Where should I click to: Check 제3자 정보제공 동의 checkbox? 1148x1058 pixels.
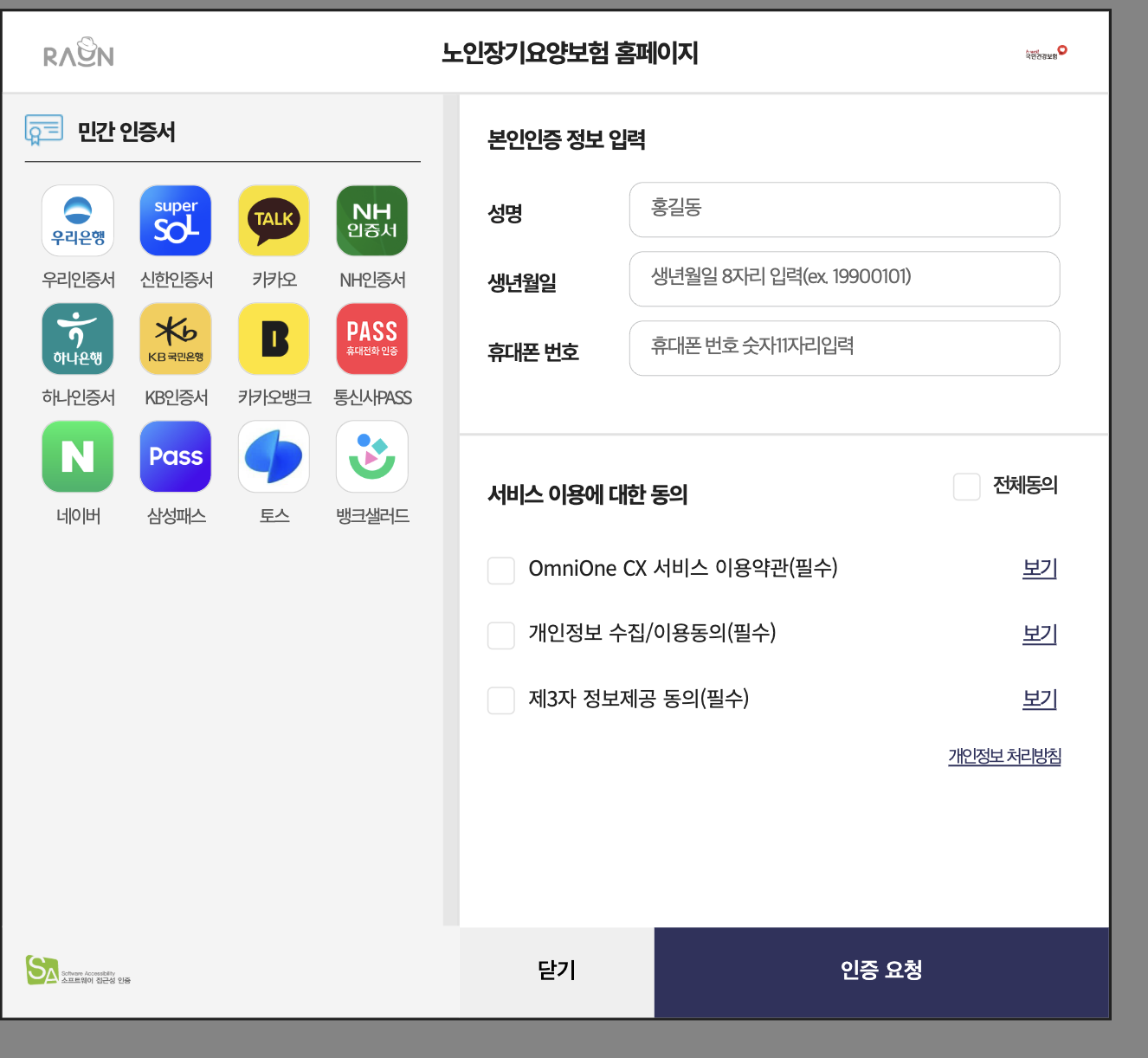501,700
